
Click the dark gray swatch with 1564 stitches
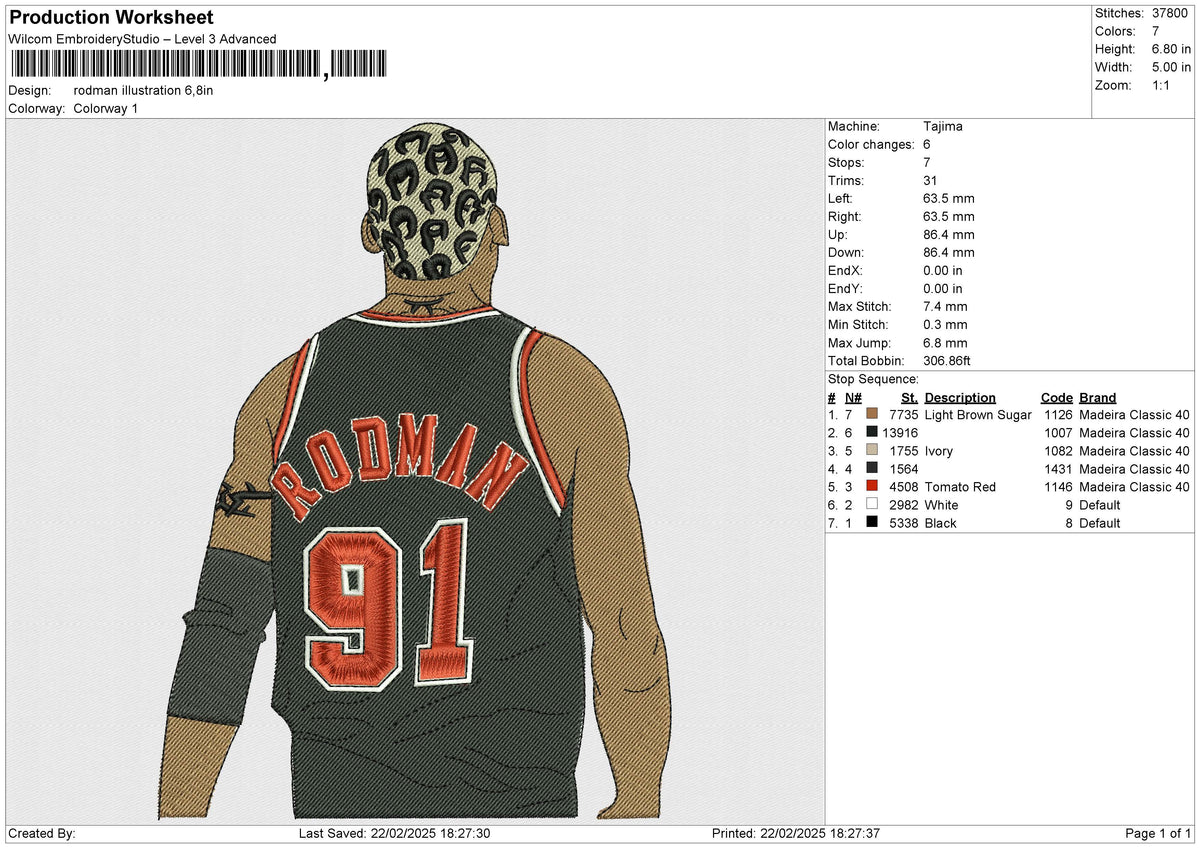coord(872,469)
